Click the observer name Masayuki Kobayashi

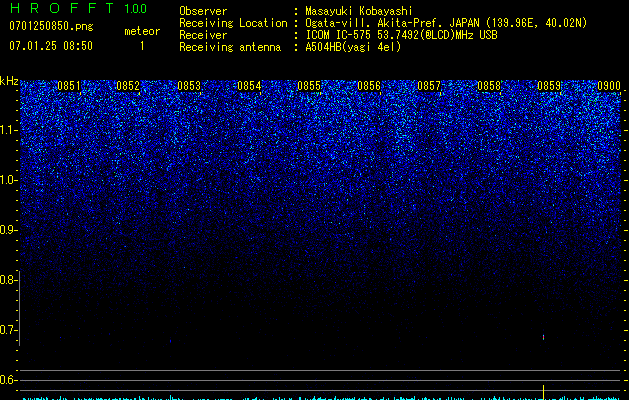pos(359,11)
